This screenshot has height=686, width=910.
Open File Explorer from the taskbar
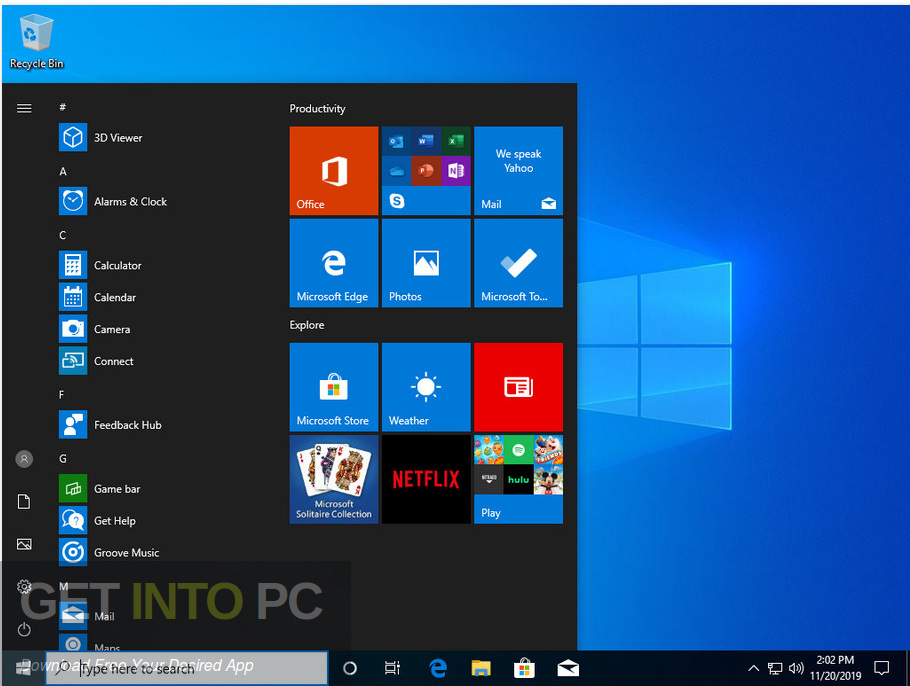[x=481, y=668]
